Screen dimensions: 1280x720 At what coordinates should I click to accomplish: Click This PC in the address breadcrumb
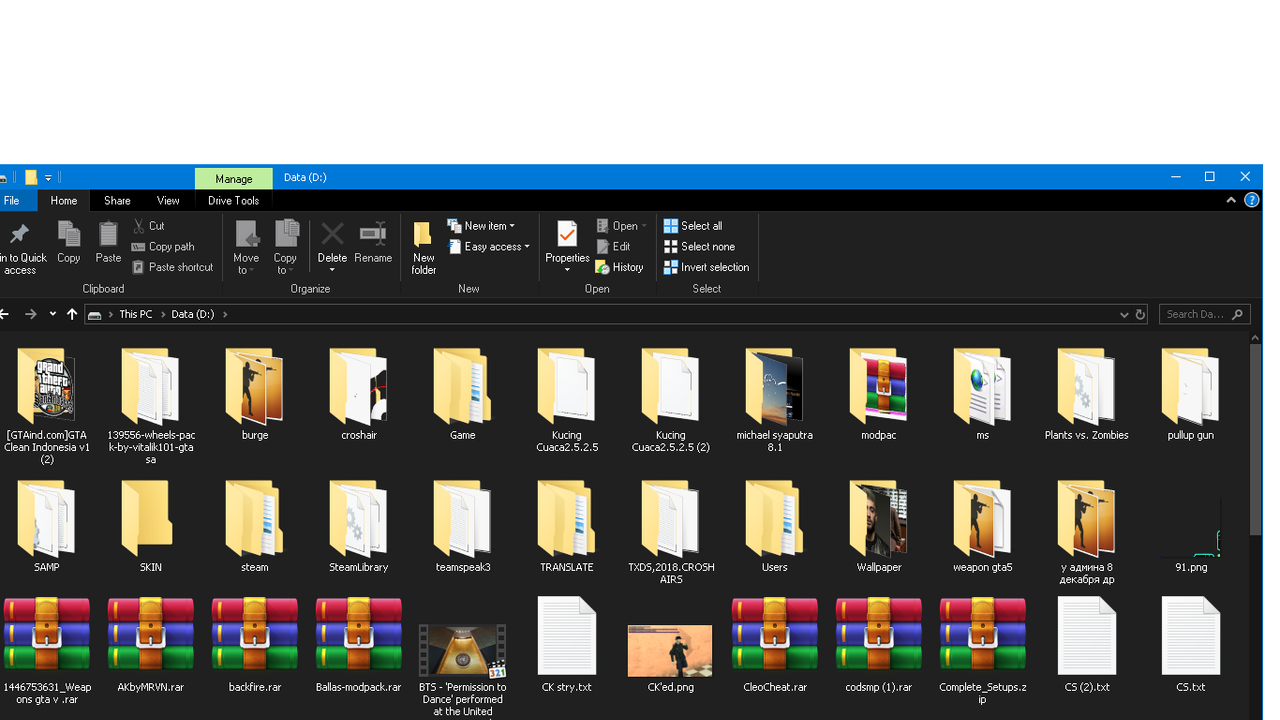click(x=136, y=314)
